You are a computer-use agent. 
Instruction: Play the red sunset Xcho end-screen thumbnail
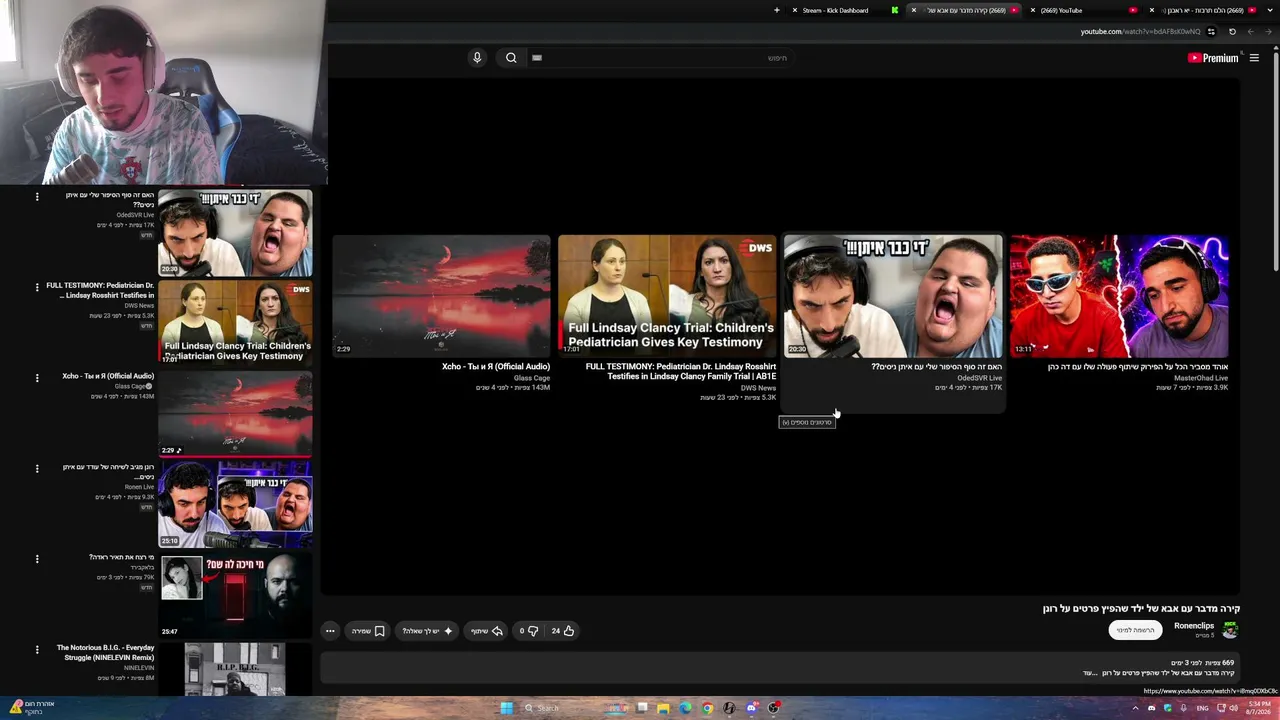441,296
